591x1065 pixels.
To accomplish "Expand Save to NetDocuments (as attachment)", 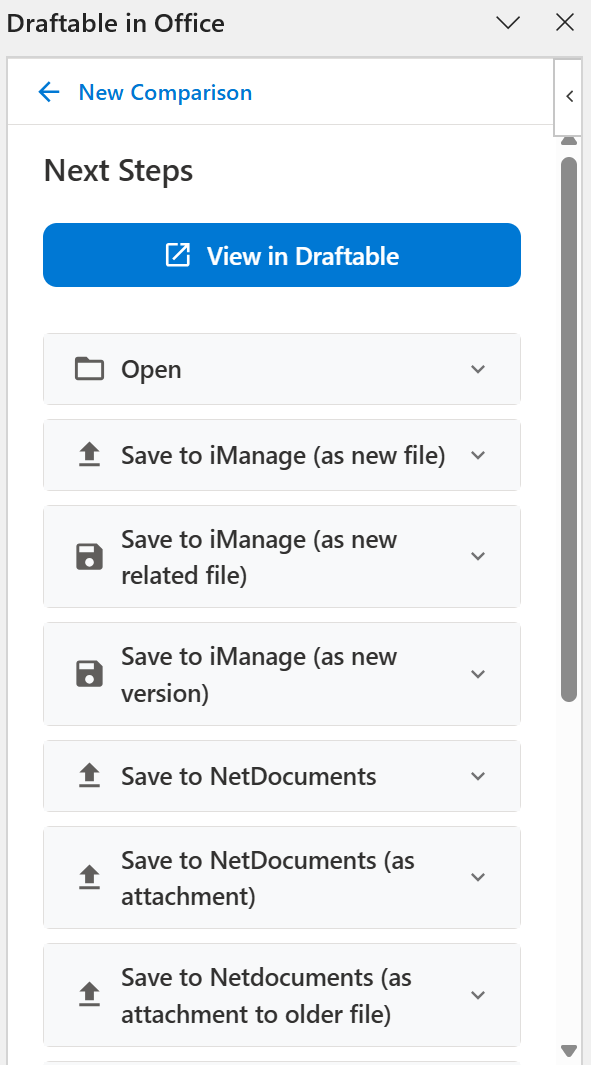I will coord(478,877).
